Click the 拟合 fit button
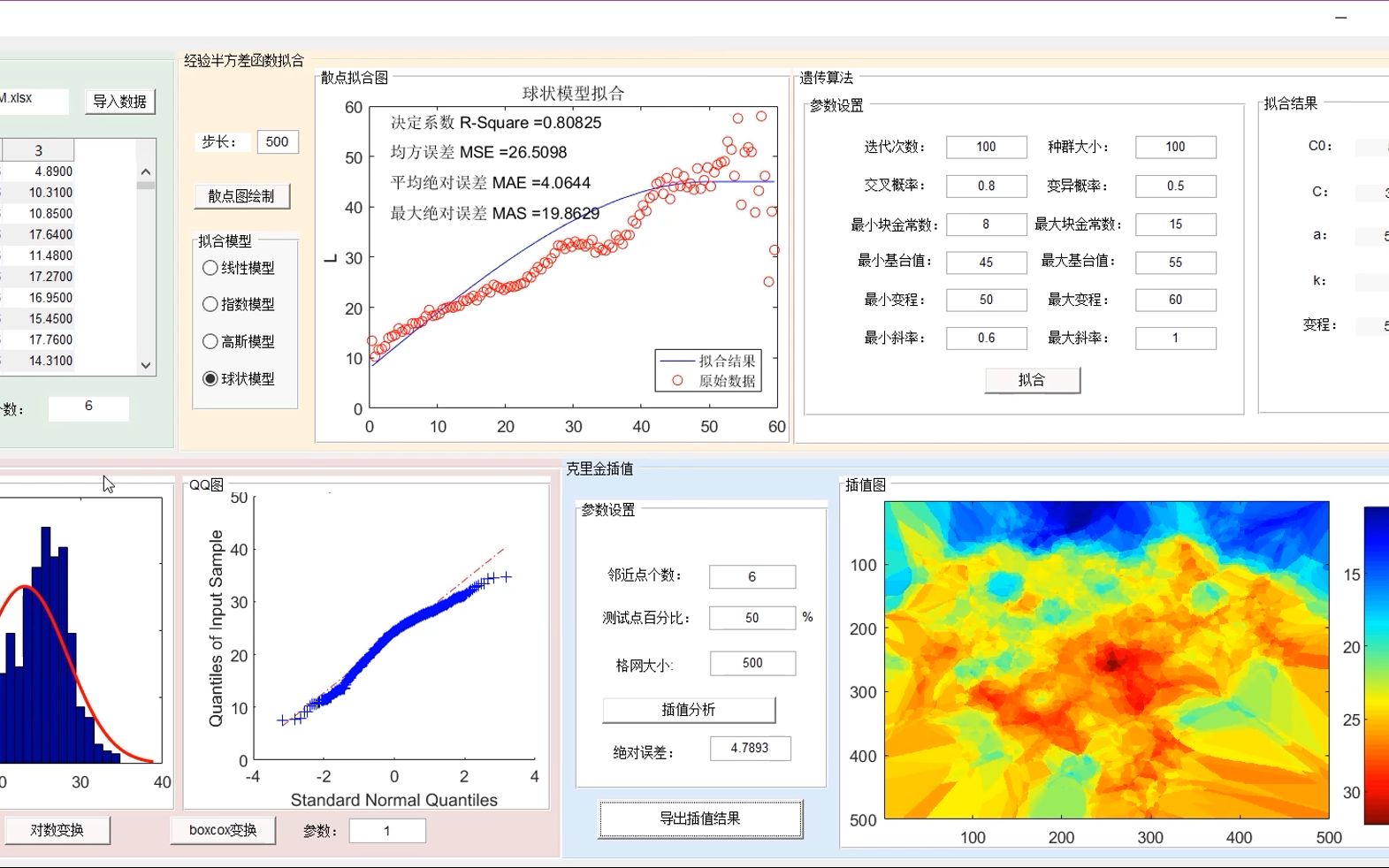The image size is (1389, 868). click(x=1032, y=380)
